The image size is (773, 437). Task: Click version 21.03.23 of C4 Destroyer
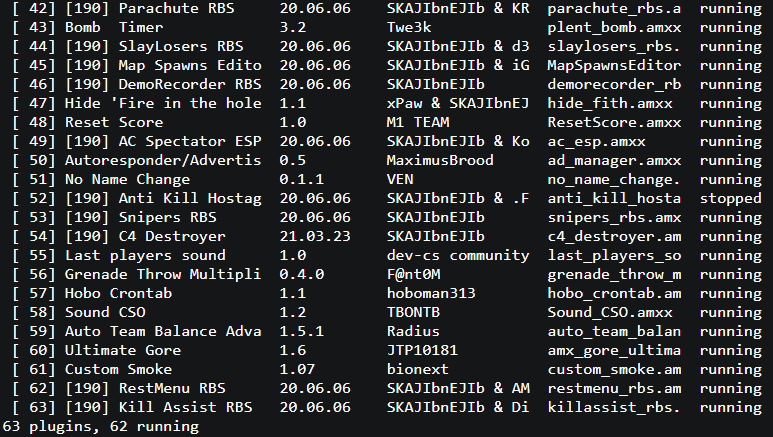tap(316, 236)
